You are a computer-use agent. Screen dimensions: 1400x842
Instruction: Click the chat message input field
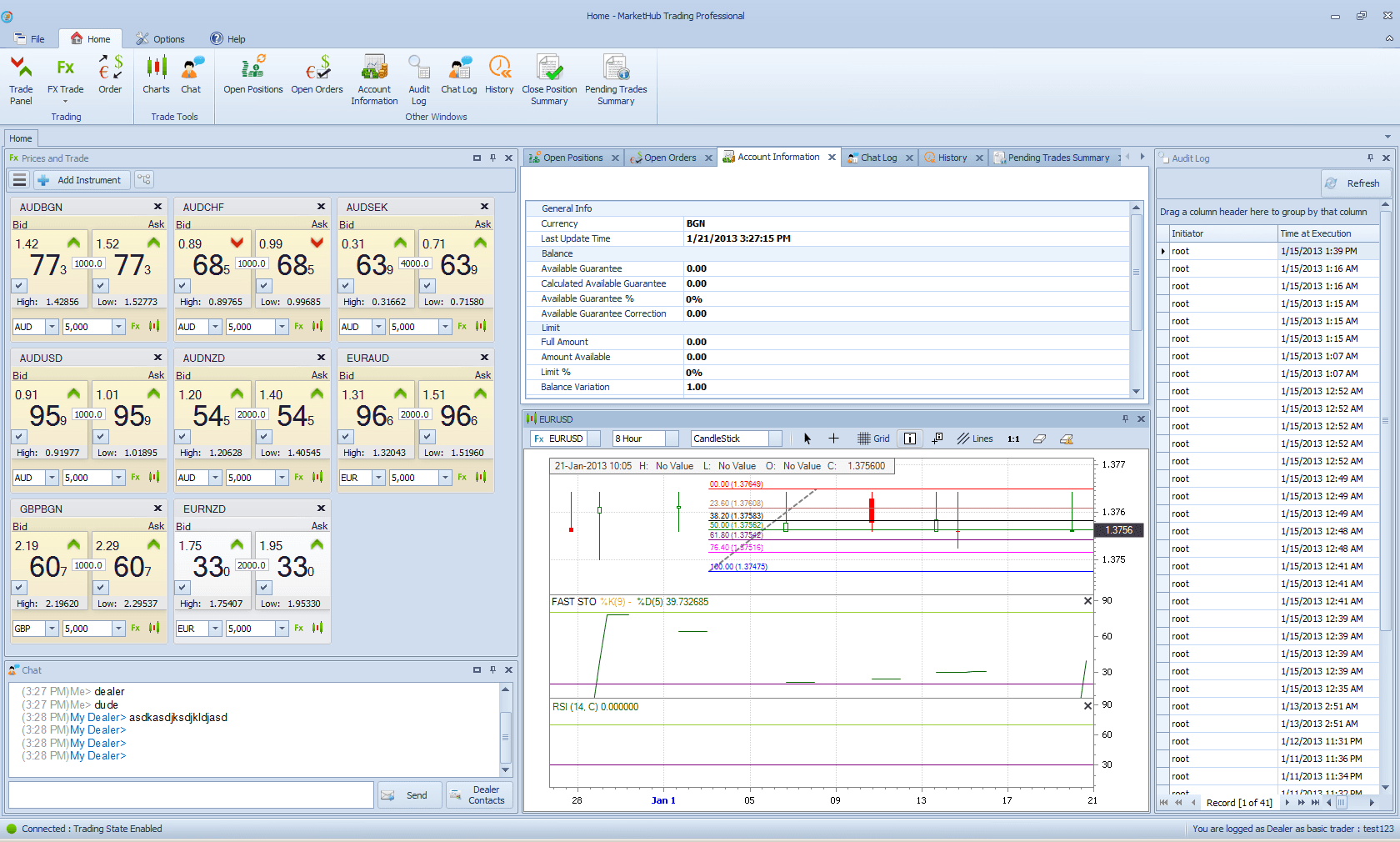(x=191, y=794)
